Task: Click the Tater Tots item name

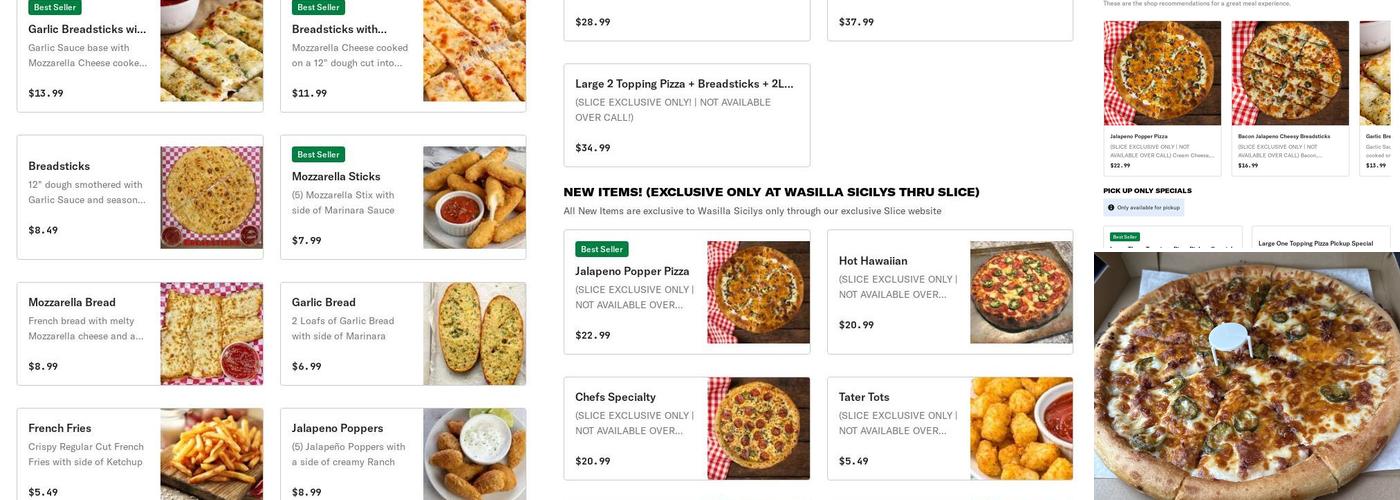Action: point(864,397)
